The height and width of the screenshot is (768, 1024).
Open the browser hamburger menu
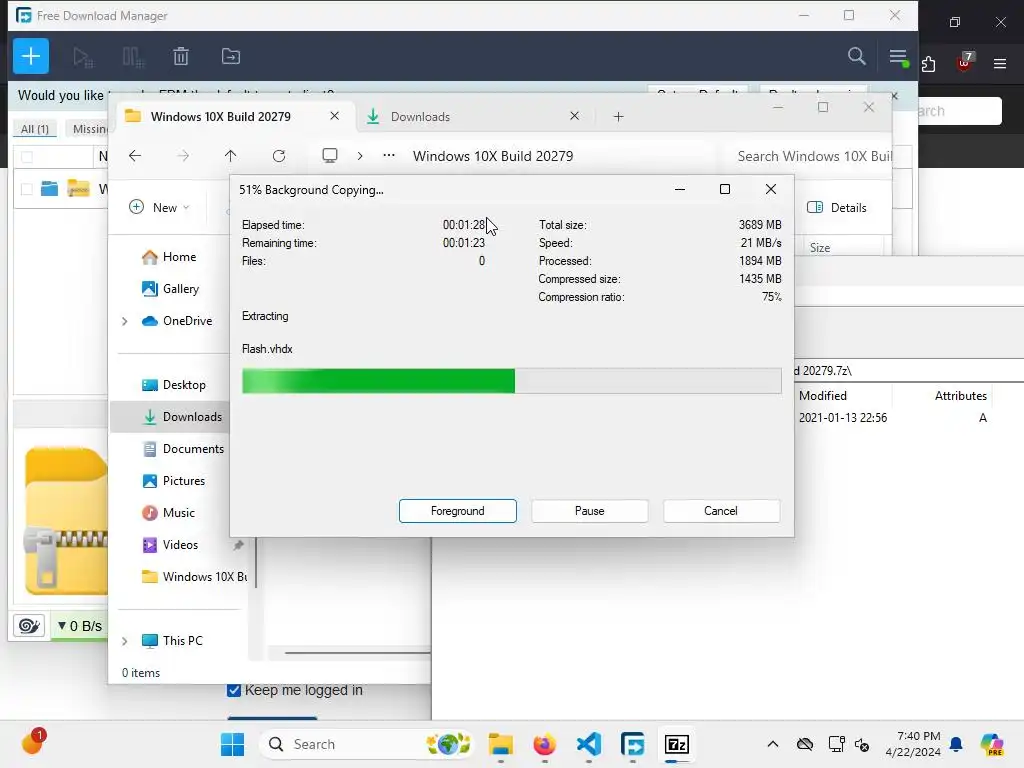point(1000,63)
